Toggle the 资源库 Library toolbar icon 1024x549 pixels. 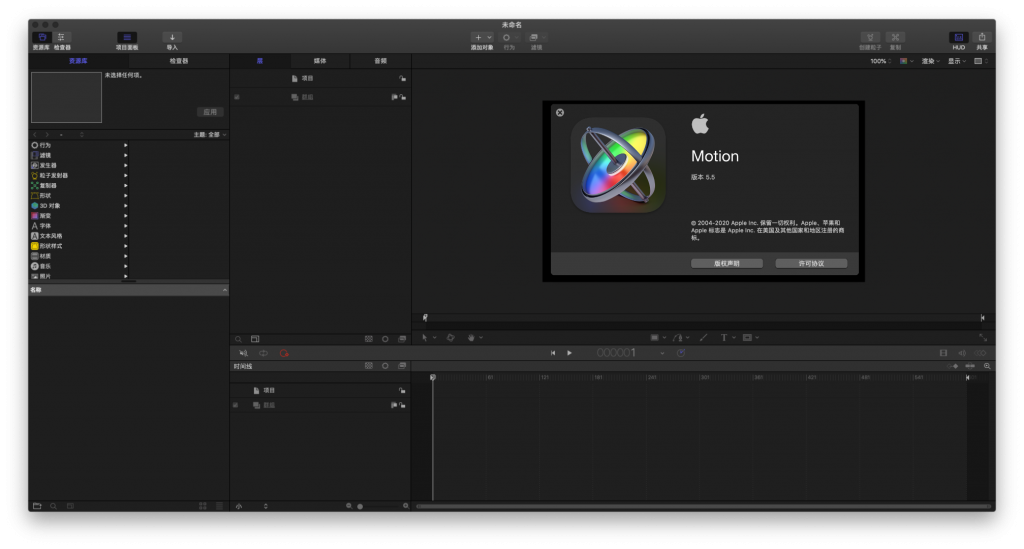(x=42, y=38)
